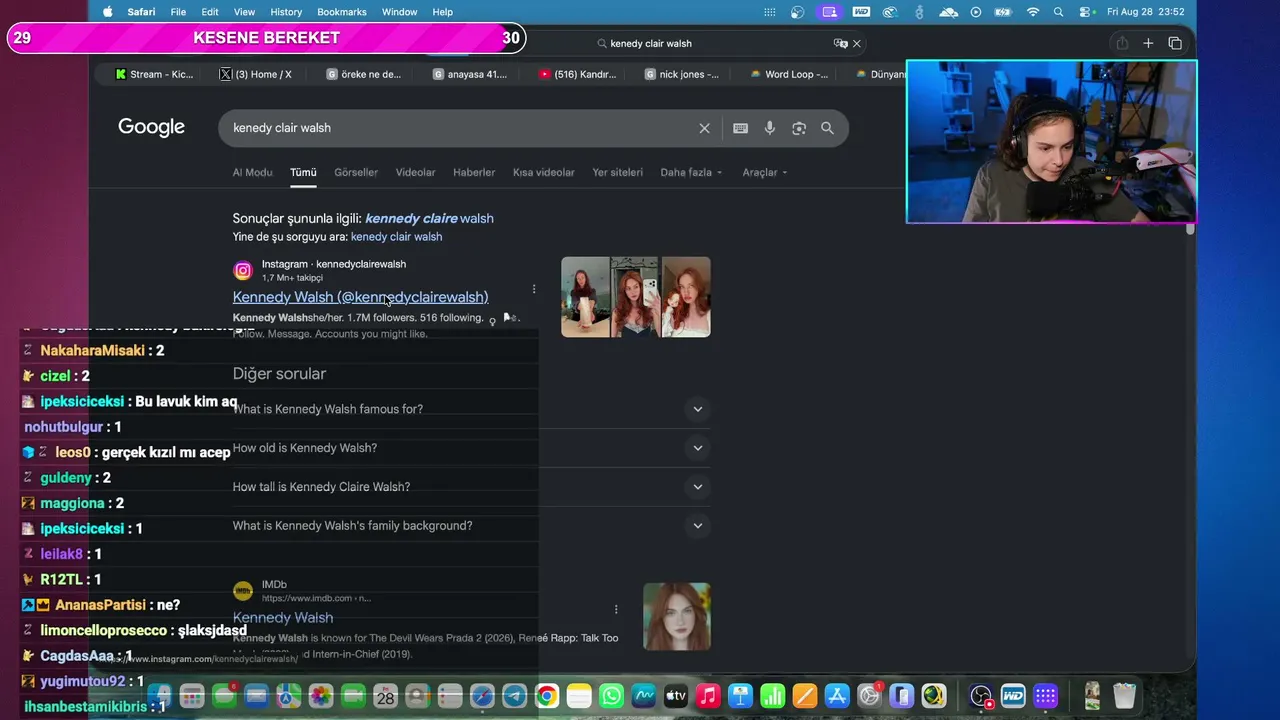Go to Google homepage via logo
The width and height of the screenshot is (1280, 720).
[x=151, y=127]
